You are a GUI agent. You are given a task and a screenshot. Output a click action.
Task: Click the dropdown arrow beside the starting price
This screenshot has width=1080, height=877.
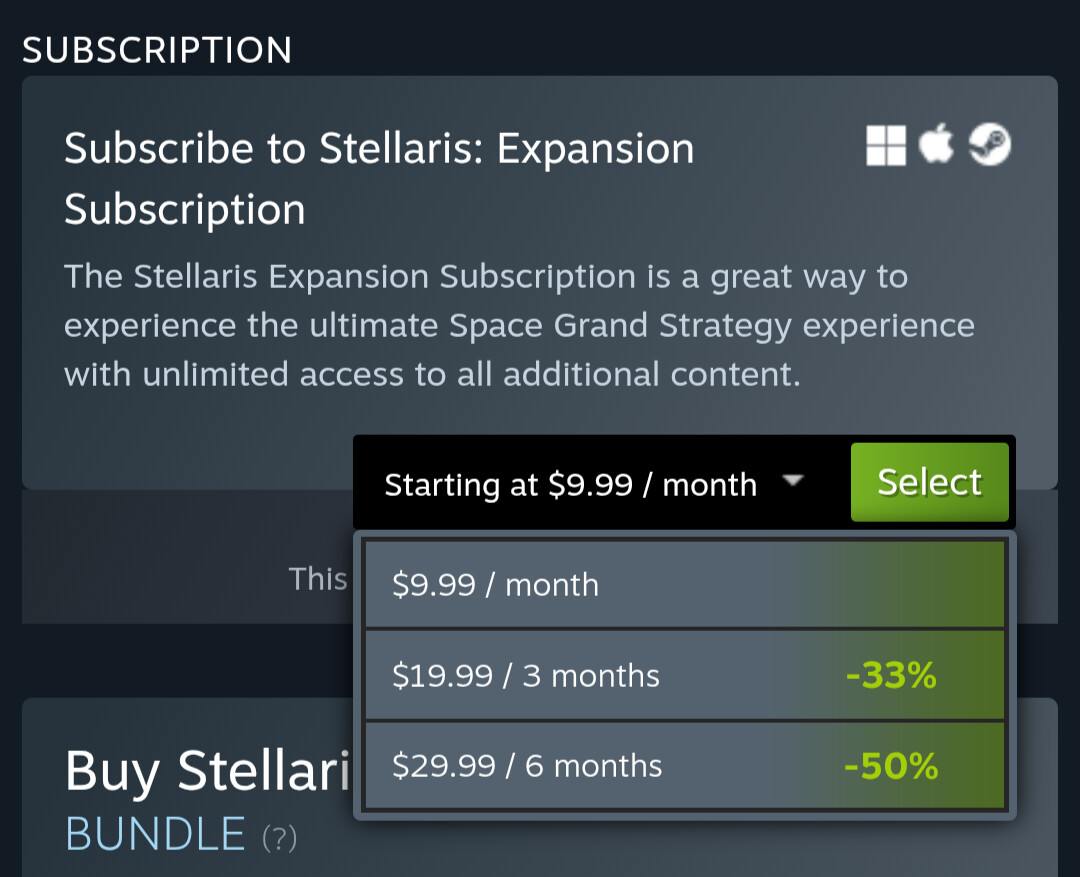click(x=792, y=481)
